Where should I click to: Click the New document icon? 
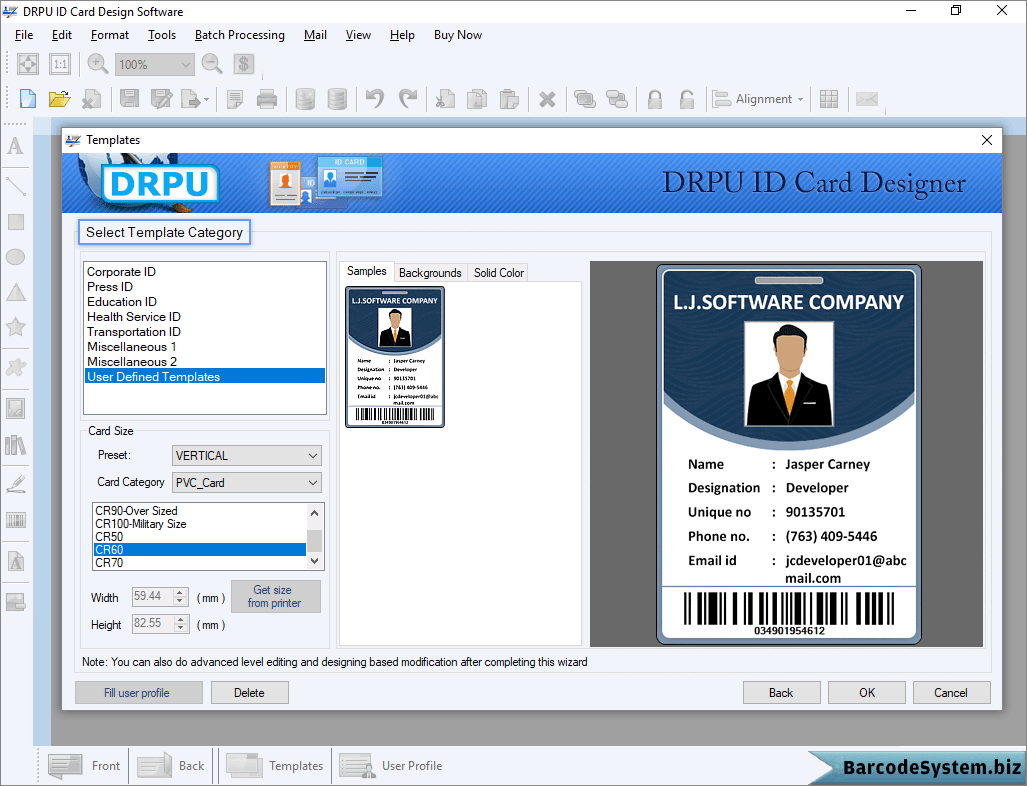pos(28,99)
